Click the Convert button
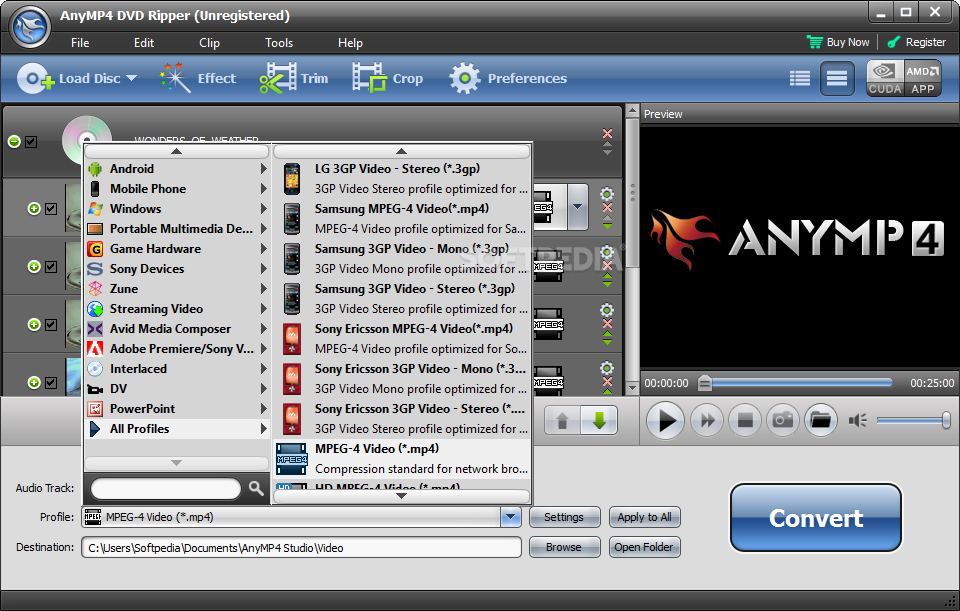Viewport: 960px width, 611px height. (816, 518)
